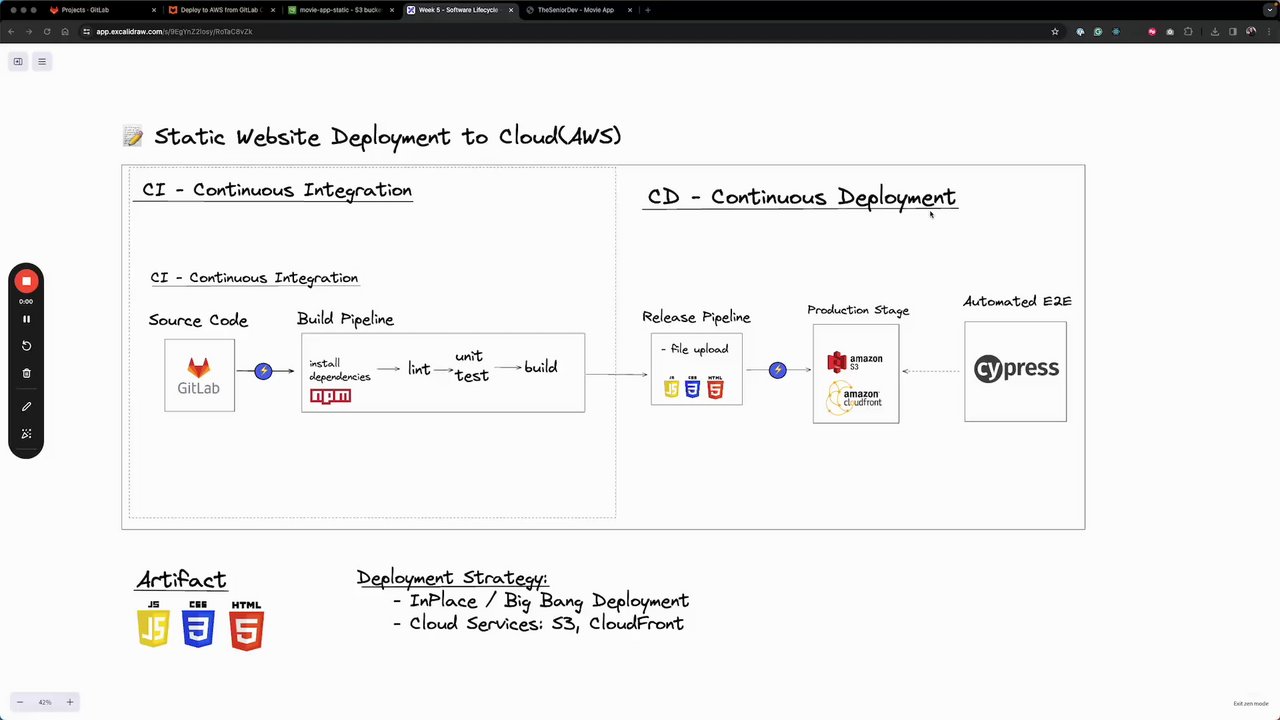Open a new browser tab
Viewport: 1280px width, 720px height.
(x=648, y=10)
